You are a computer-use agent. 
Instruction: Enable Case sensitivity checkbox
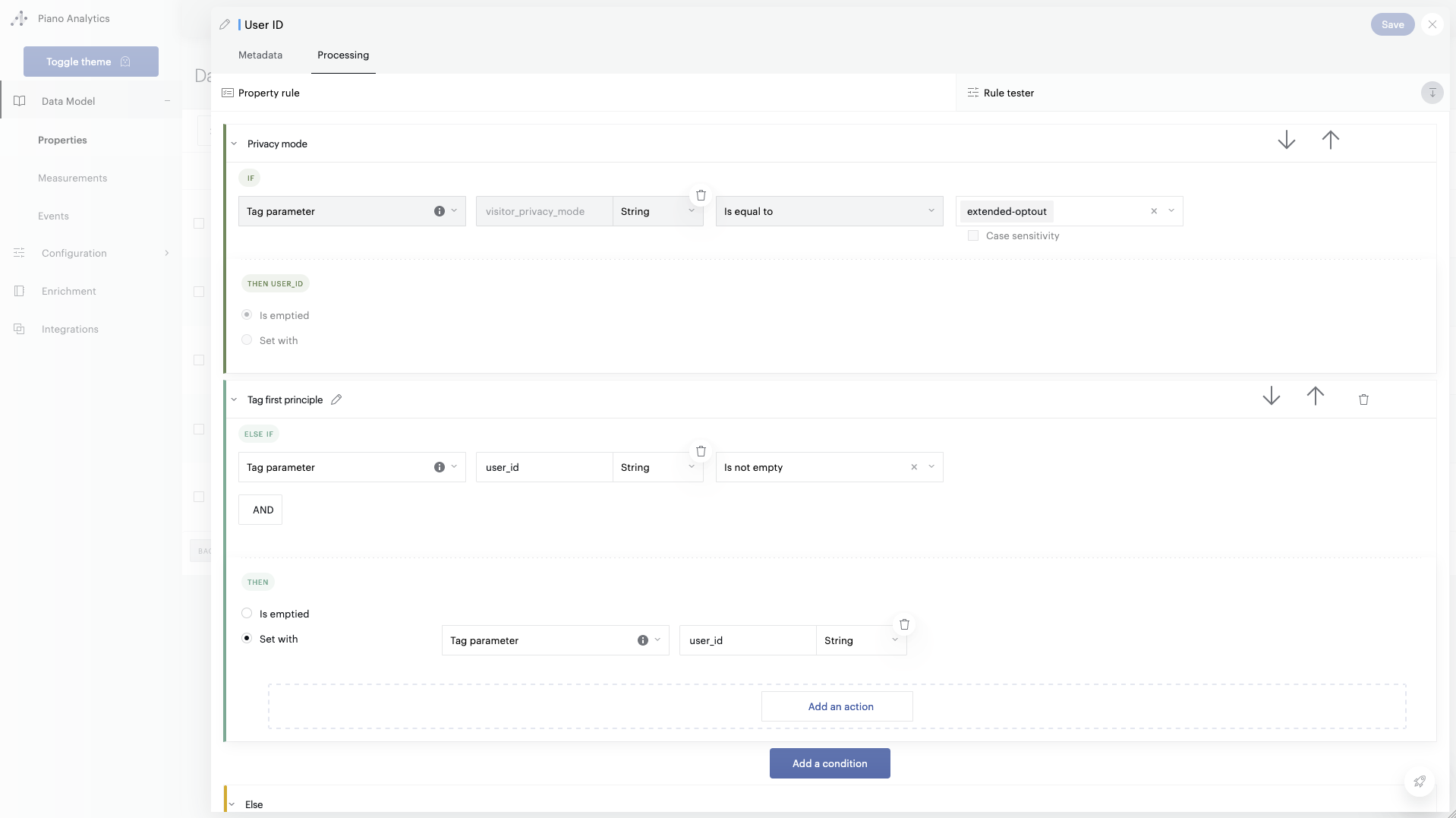(x=973, y=236)
